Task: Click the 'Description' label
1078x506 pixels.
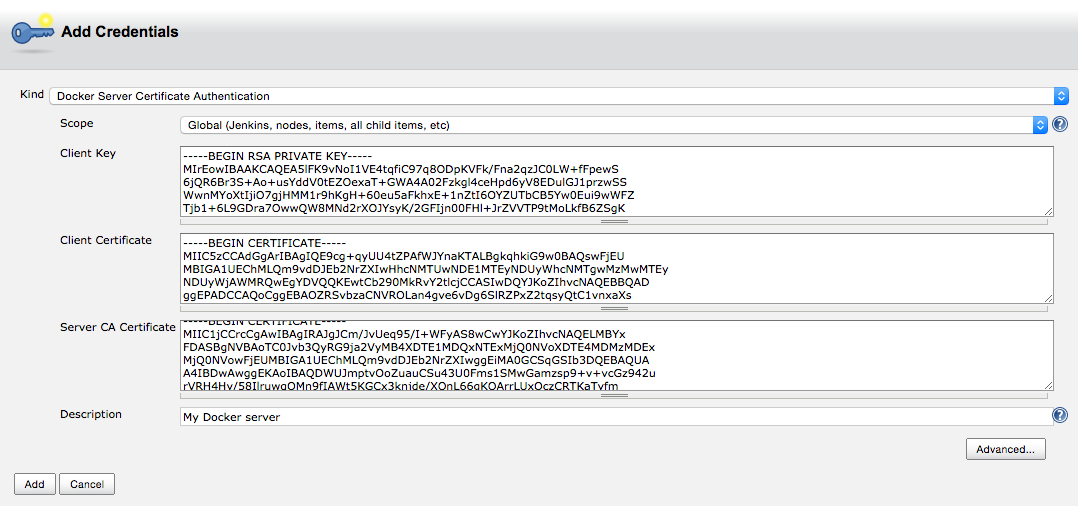Action: tap(91, 414)
